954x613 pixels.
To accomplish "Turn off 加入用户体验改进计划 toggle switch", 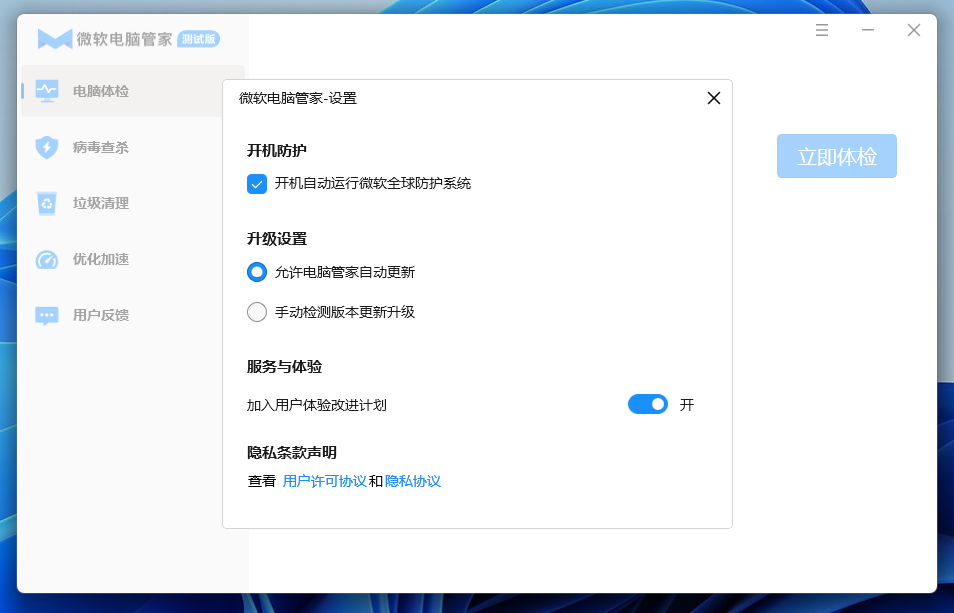I will pyautogui.click(x=648, y=404).
